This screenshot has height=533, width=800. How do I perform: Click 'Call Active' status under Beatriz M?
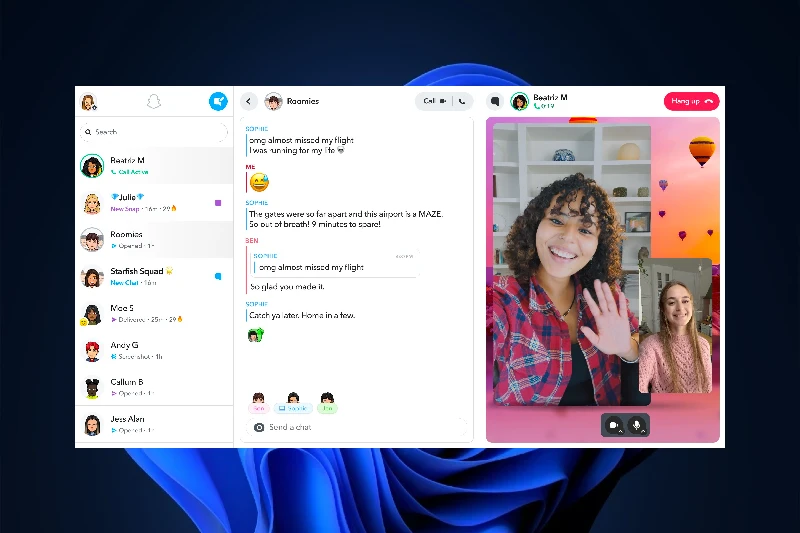[x=130, y=172]
